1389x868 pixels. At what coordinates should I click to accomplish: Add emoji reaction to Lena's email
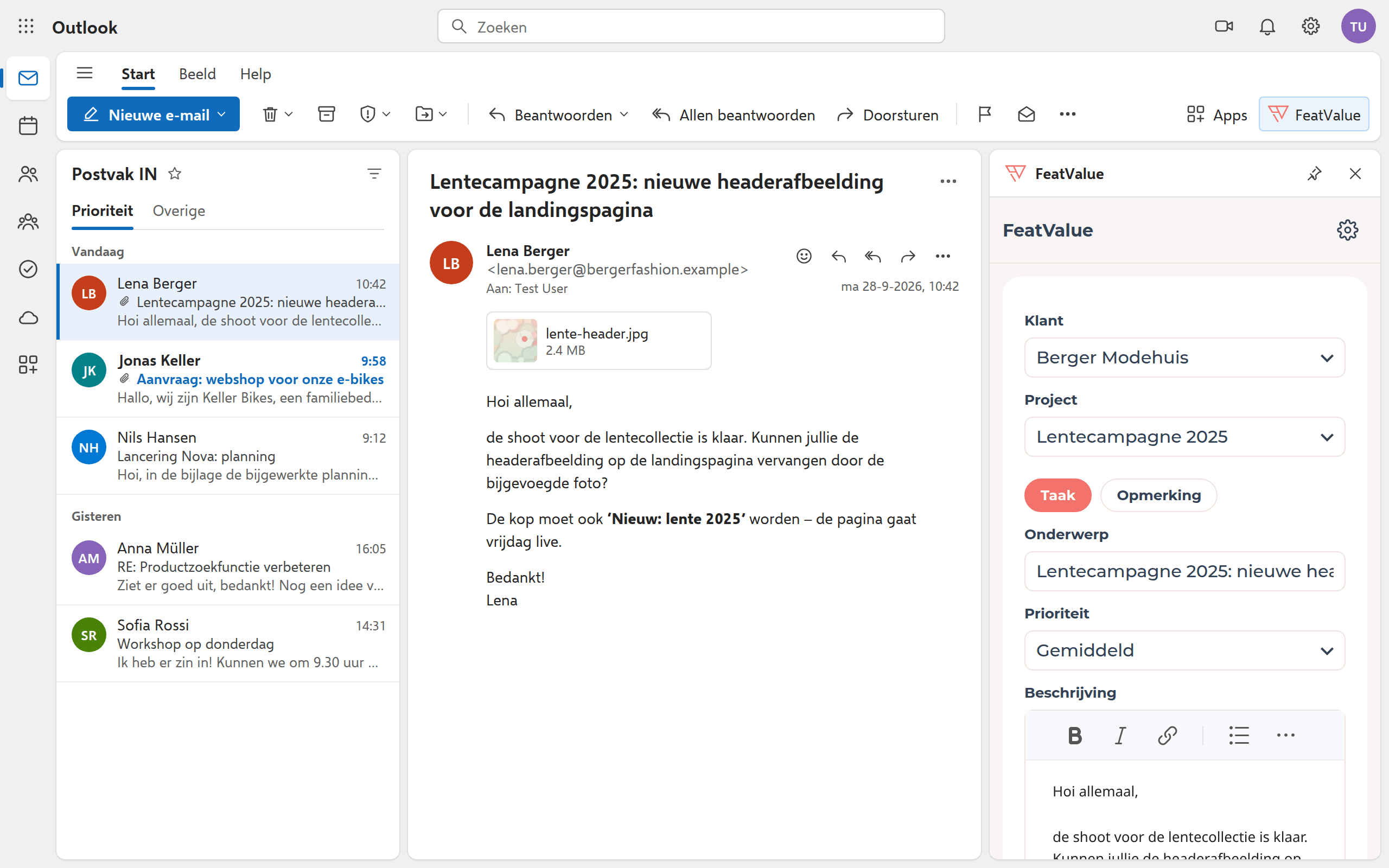[x=804, y=256]
